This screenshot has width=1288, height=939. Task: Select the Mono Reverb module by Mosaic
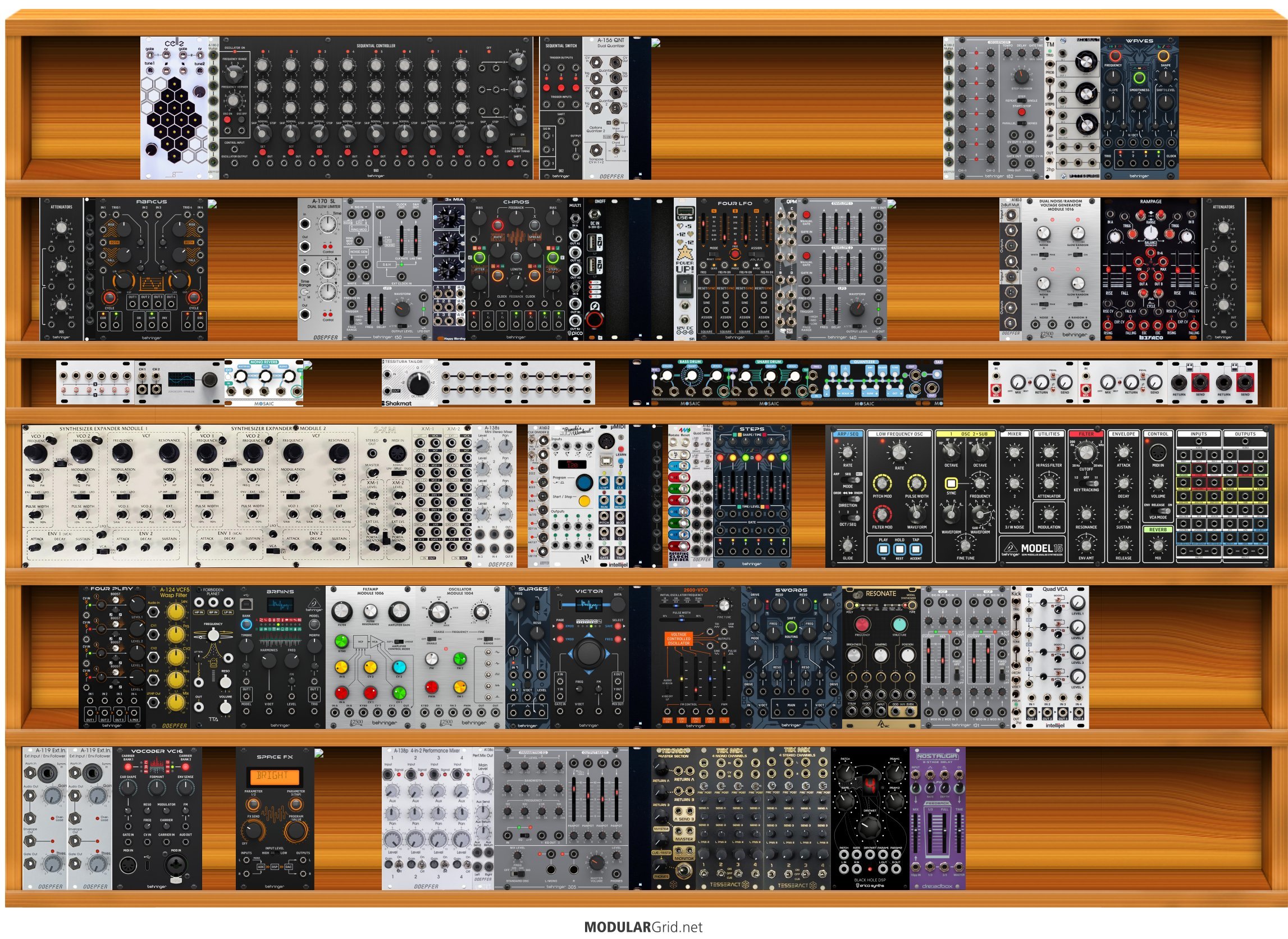(264, 382)
